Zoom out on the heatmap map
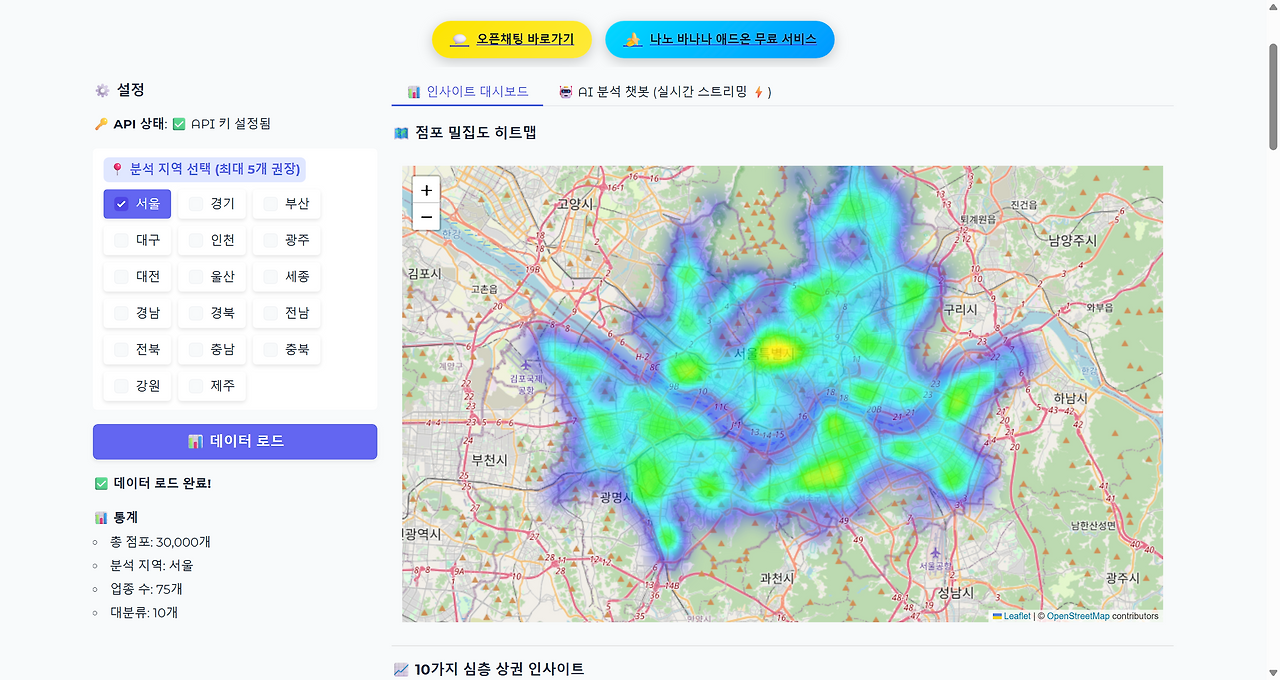This screenshot has width=1280, height=680. click(x=426, y=216)
